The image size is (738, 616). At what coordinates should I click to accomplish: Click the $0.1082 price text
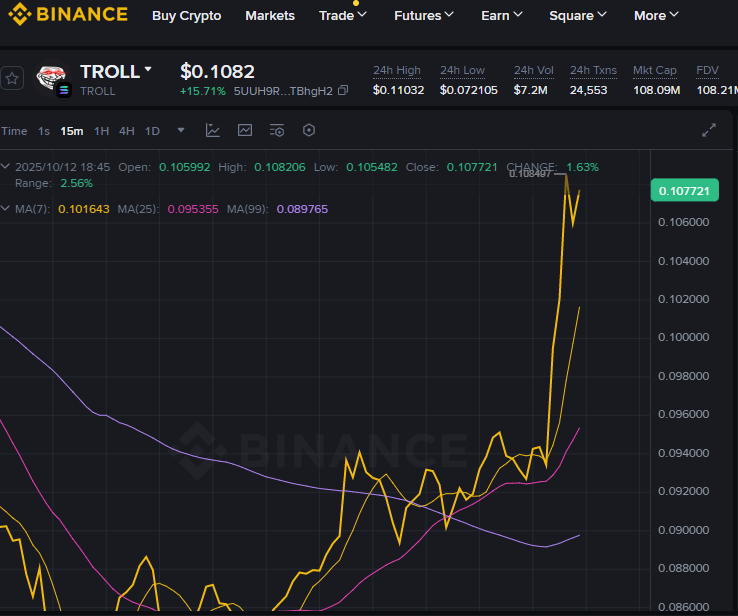click(217, 72)
